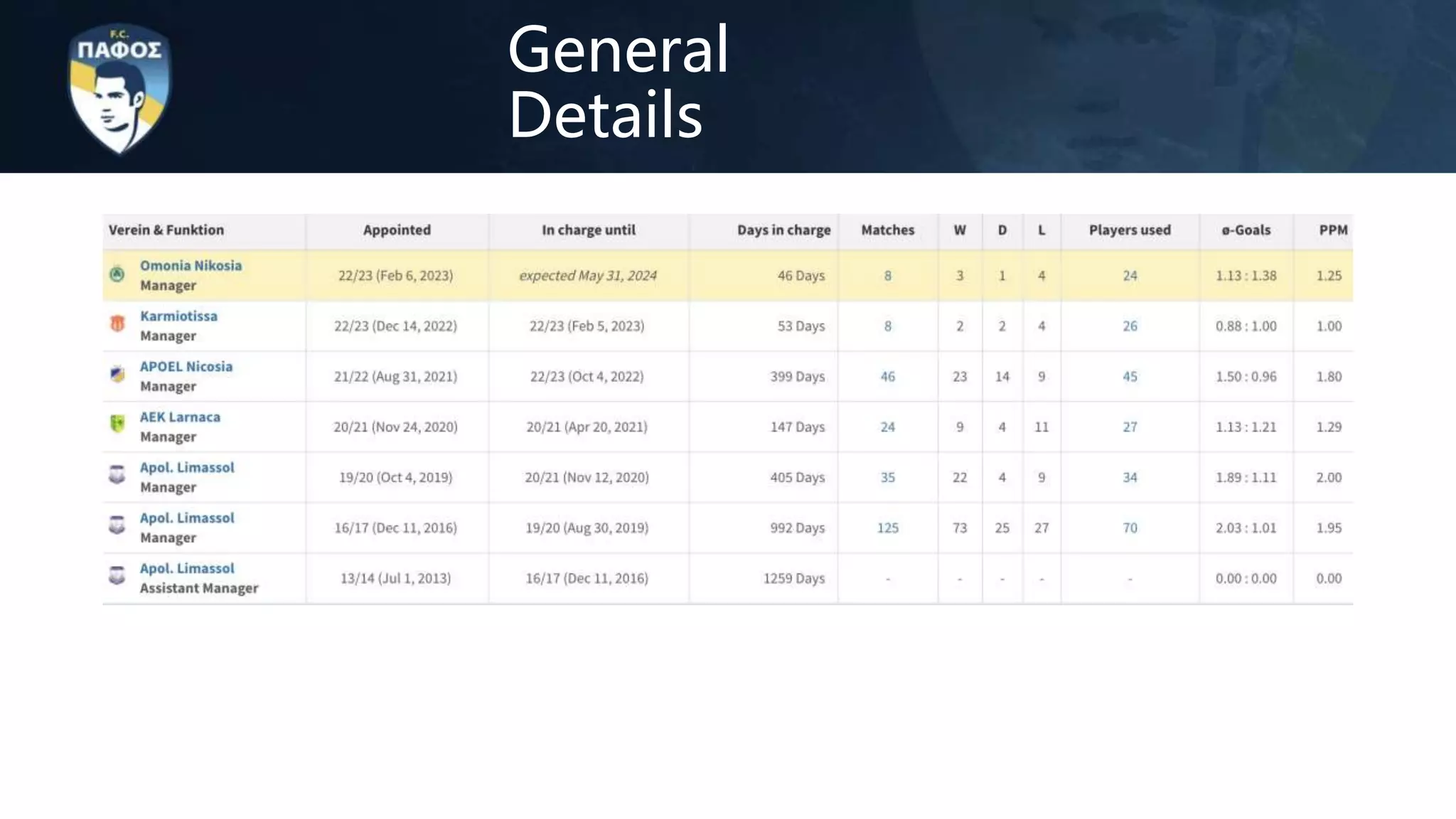1456x819 pixels.
Task: Click the APOEL Nicosia club badge icon
Action: tap(117, 375)
